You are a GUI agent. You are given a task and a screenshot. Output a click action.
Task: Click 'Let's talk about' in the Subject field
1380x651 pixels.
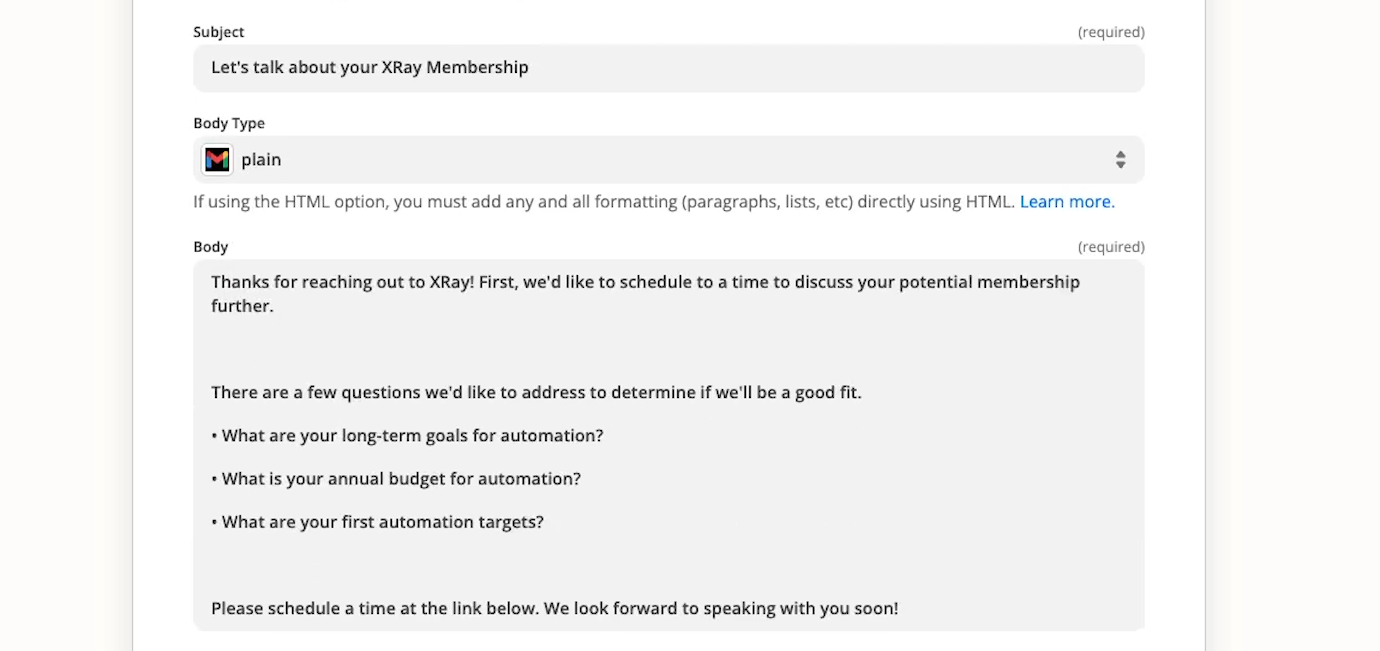point(293,68)
